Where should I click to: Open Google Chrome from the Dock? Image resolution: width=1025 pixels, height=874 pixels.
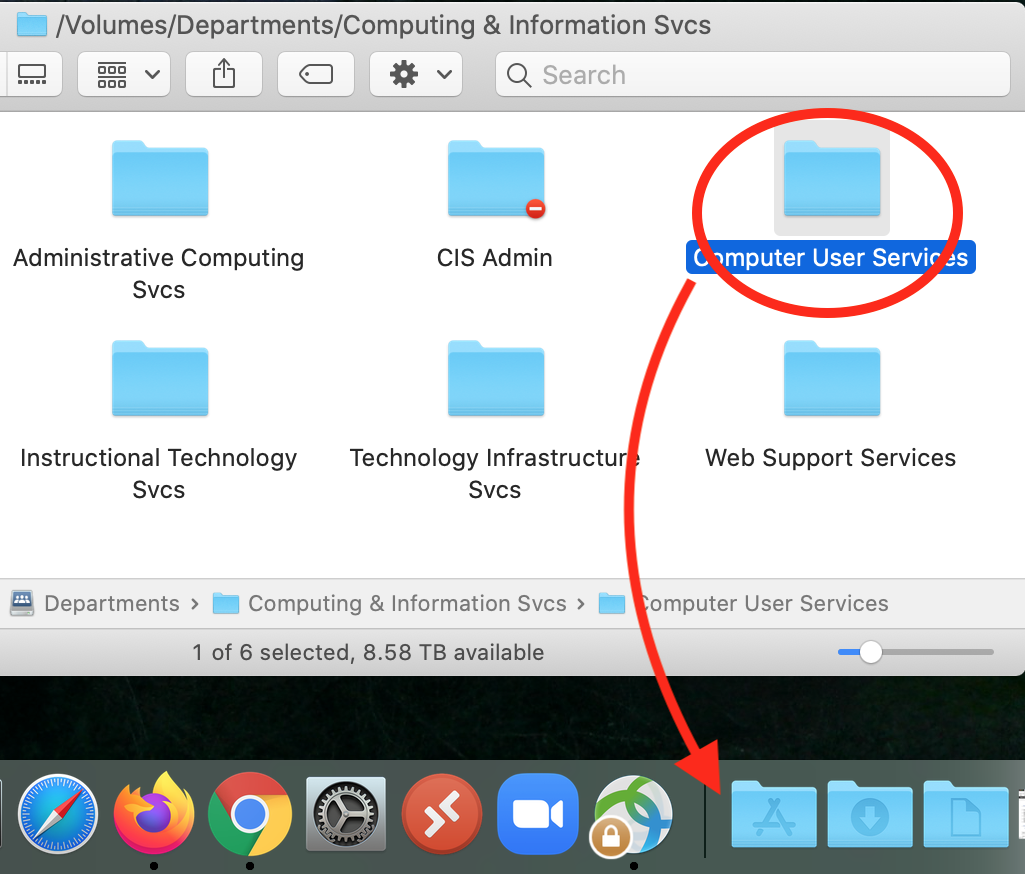(x=249, y=815)
